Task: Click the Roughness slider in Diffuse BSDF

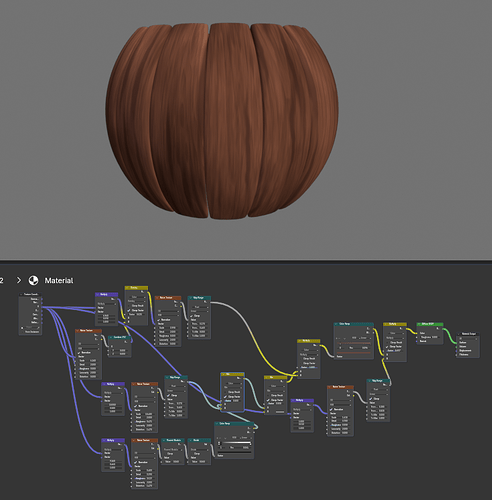Action: pyautogui.click(x=430, y=337)
